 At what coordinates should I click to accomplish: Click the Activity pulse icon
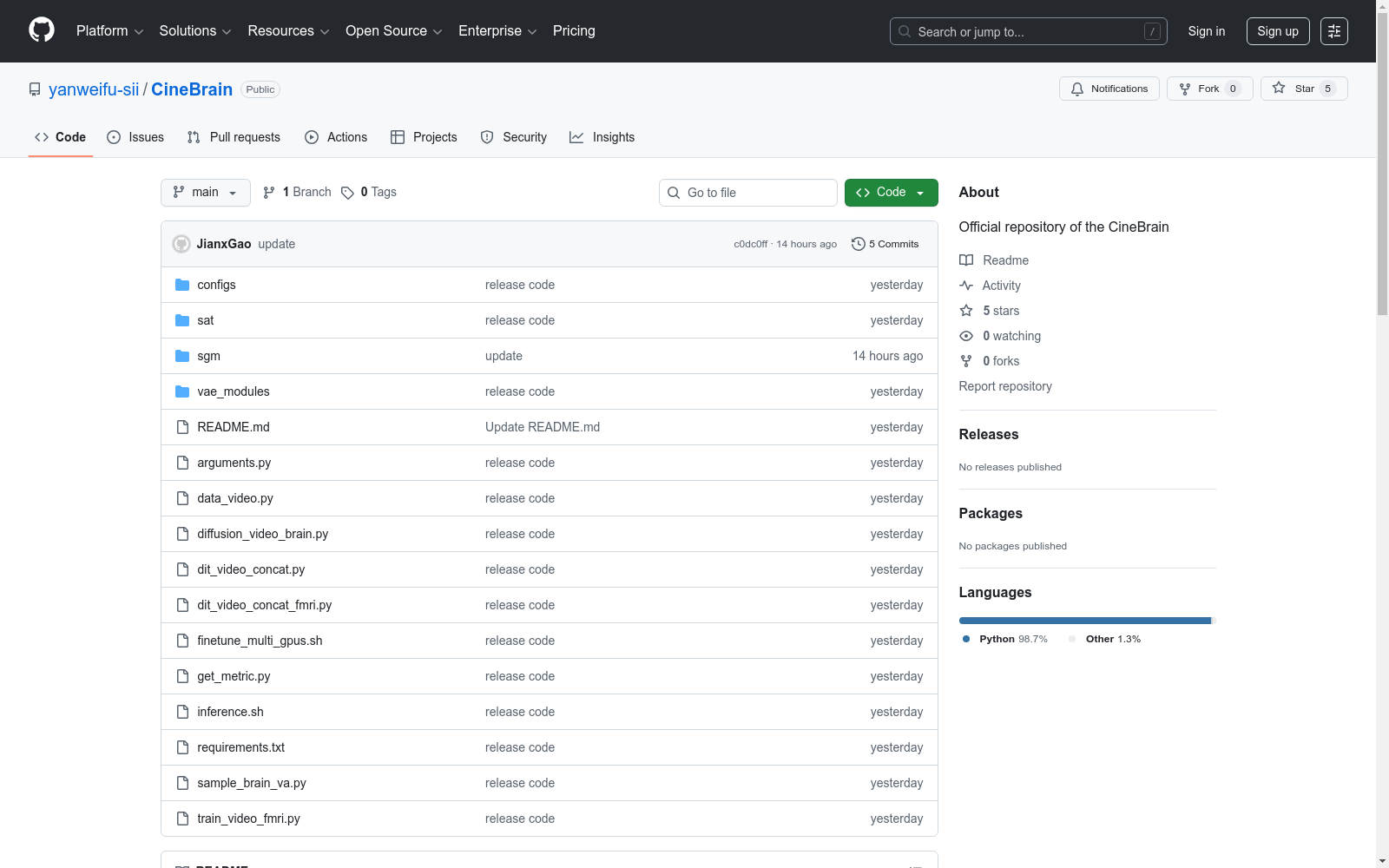tap(966, 286)
